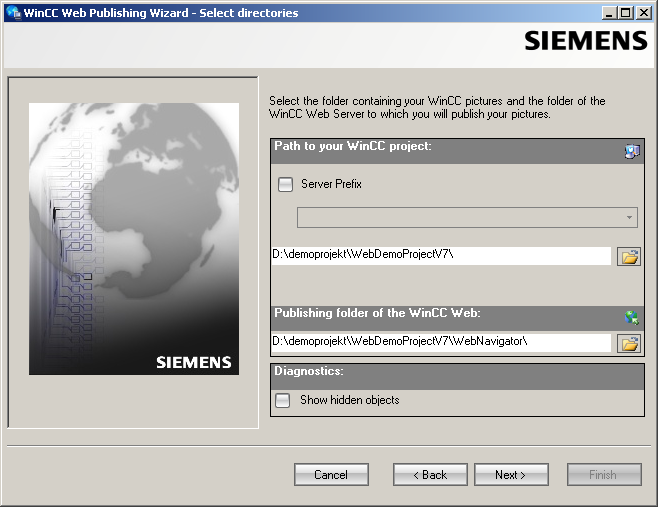The width and height of the screenshot is (658, 507).
Task: Maximize the Web Publishing Wizard window
Action: pos(625,13)
